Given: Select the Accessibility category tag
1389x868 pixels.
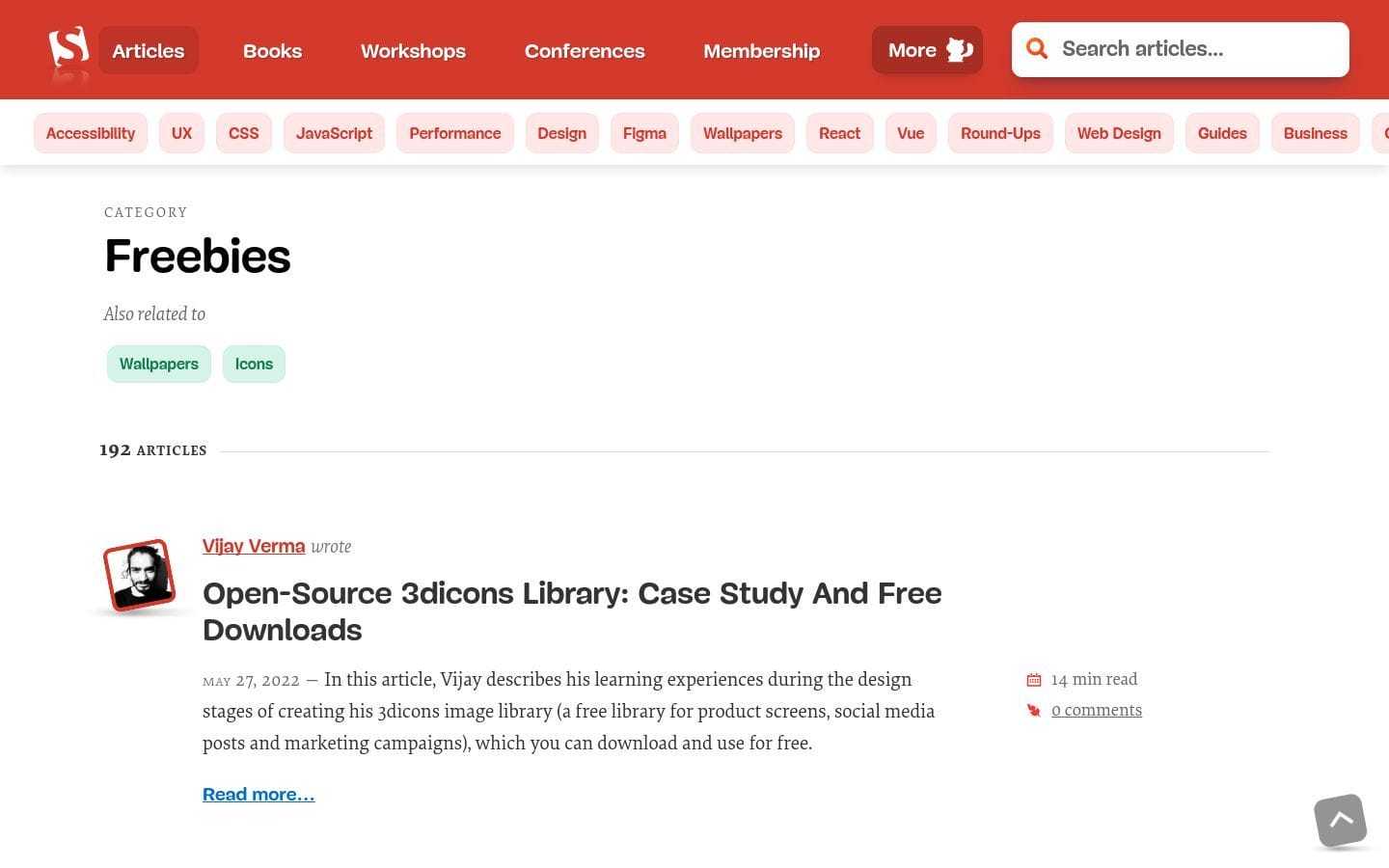Looking at the screenshot, I should (x=91, y=133).
